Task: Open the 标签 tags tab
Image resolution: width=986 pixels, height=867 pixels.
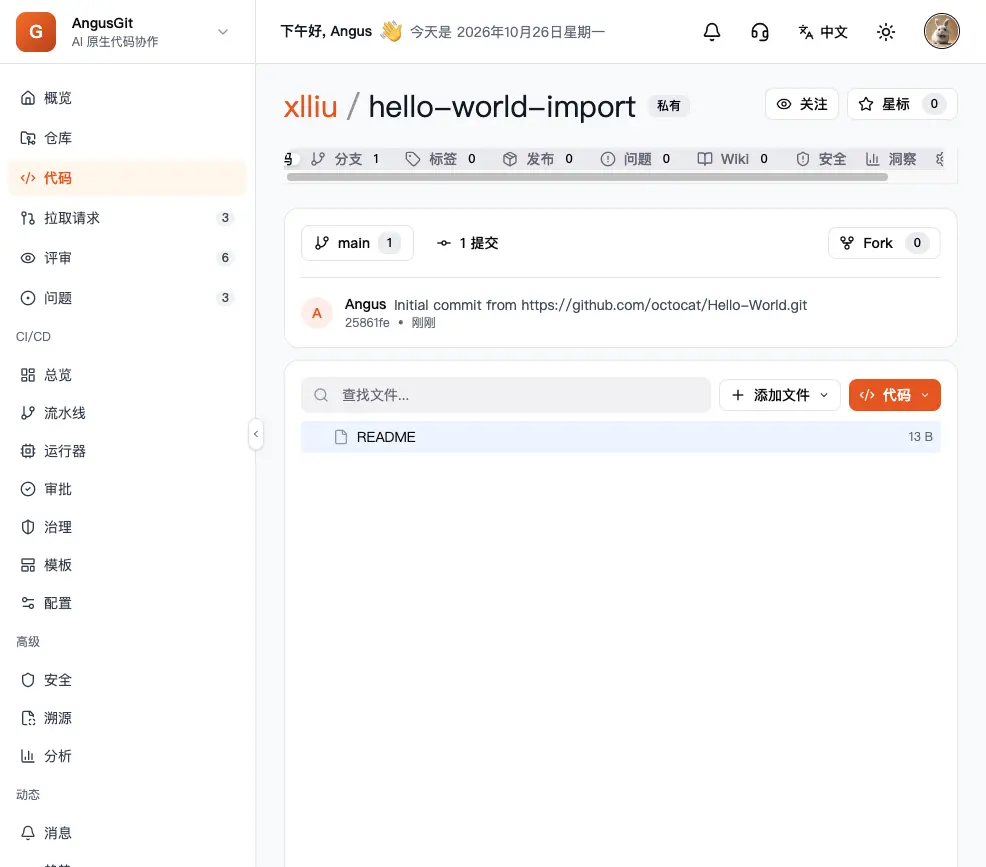Action: [440, 159]
